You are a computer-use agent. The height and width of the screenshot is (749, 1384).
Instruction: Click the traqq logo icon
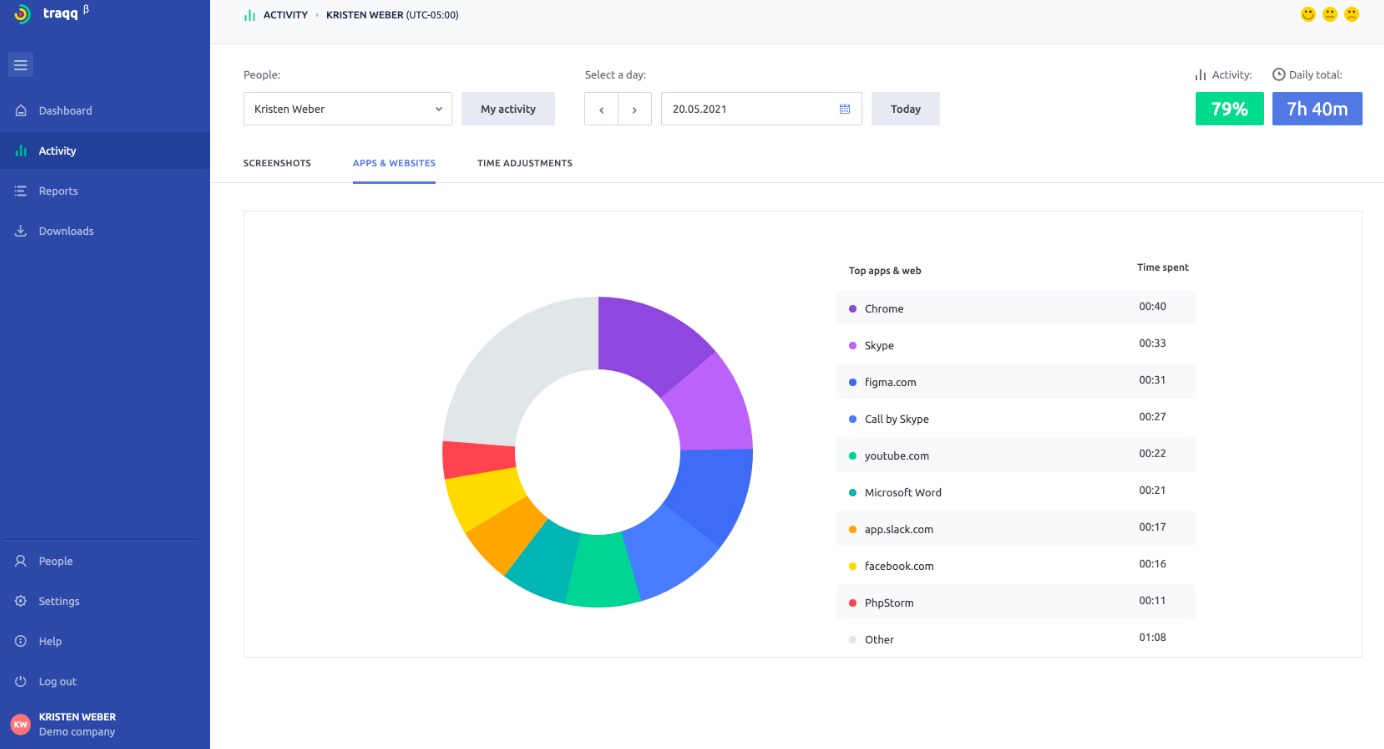pos(22,15)
